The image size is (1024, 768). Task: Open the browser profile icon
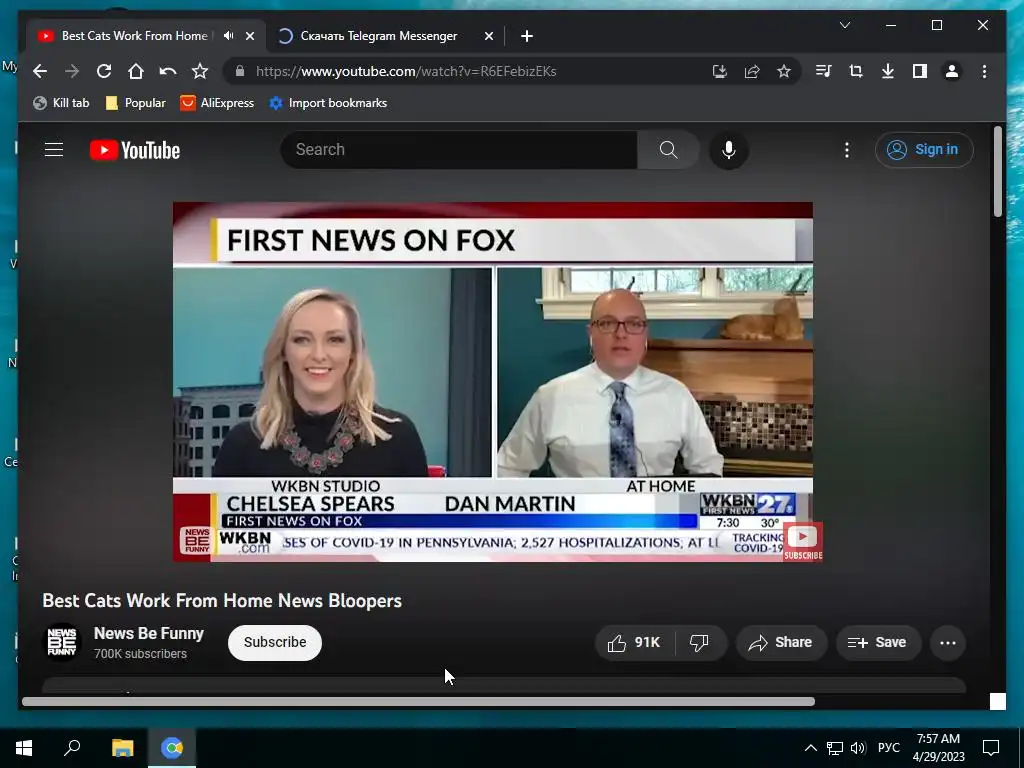[952, 71]
